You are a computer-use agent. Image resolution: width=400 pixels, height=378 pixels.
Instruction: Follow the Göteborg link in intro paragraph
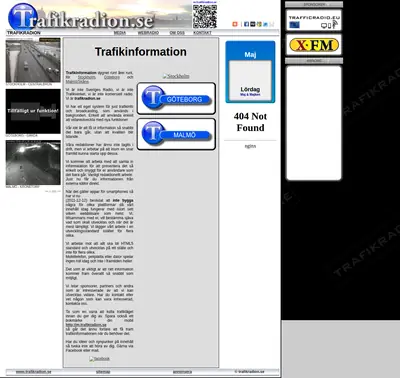pyautogui.click(x=112, y=77)
